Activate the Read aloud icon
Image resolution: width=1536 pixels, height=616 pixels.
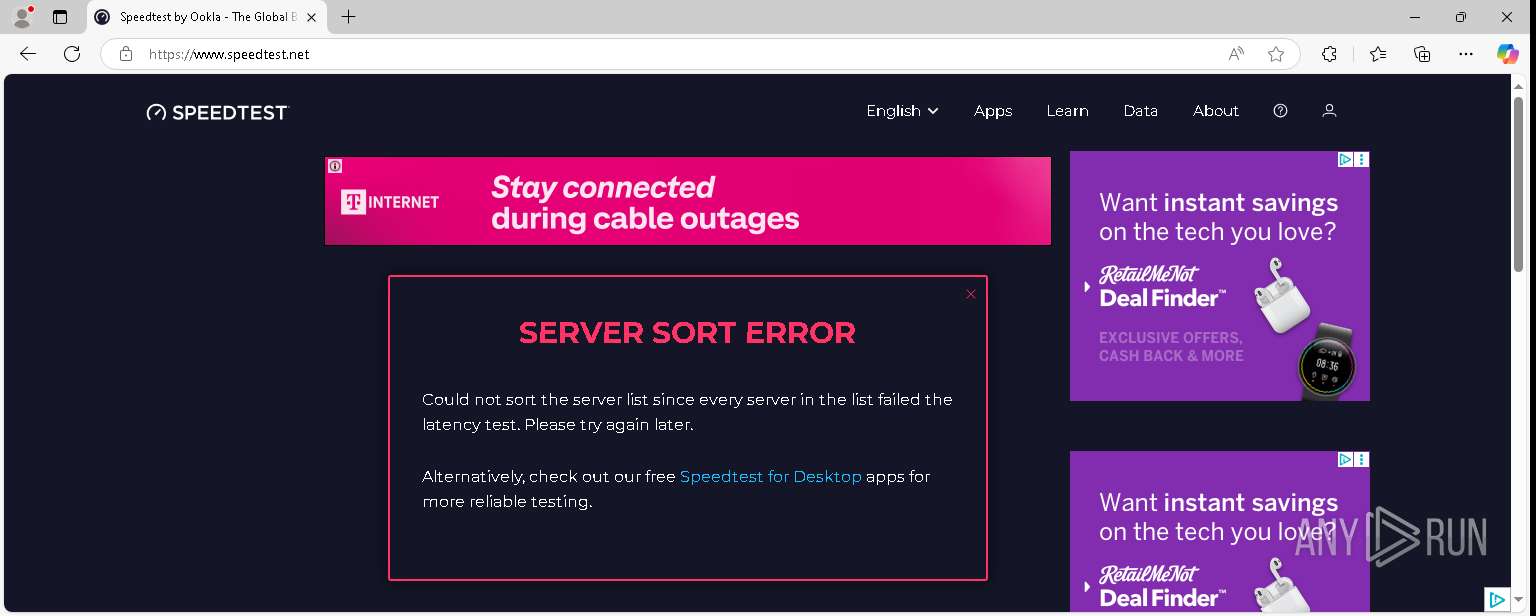point(1236,54)
